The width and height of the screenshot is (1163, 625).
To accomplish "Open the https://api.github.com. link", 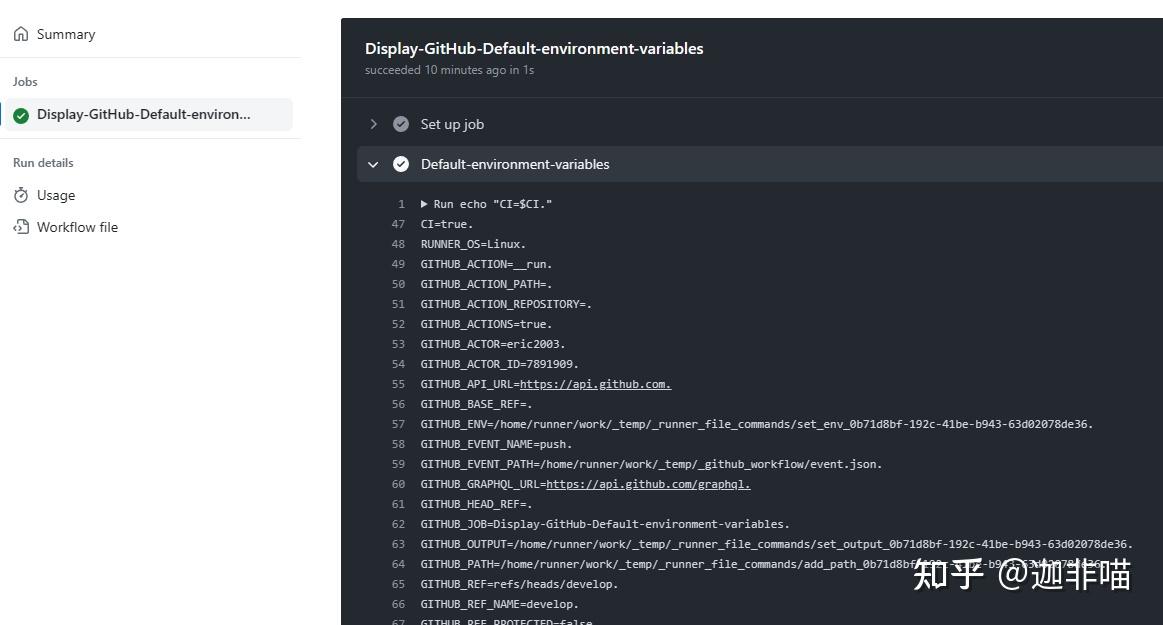I will coord(596,384).
